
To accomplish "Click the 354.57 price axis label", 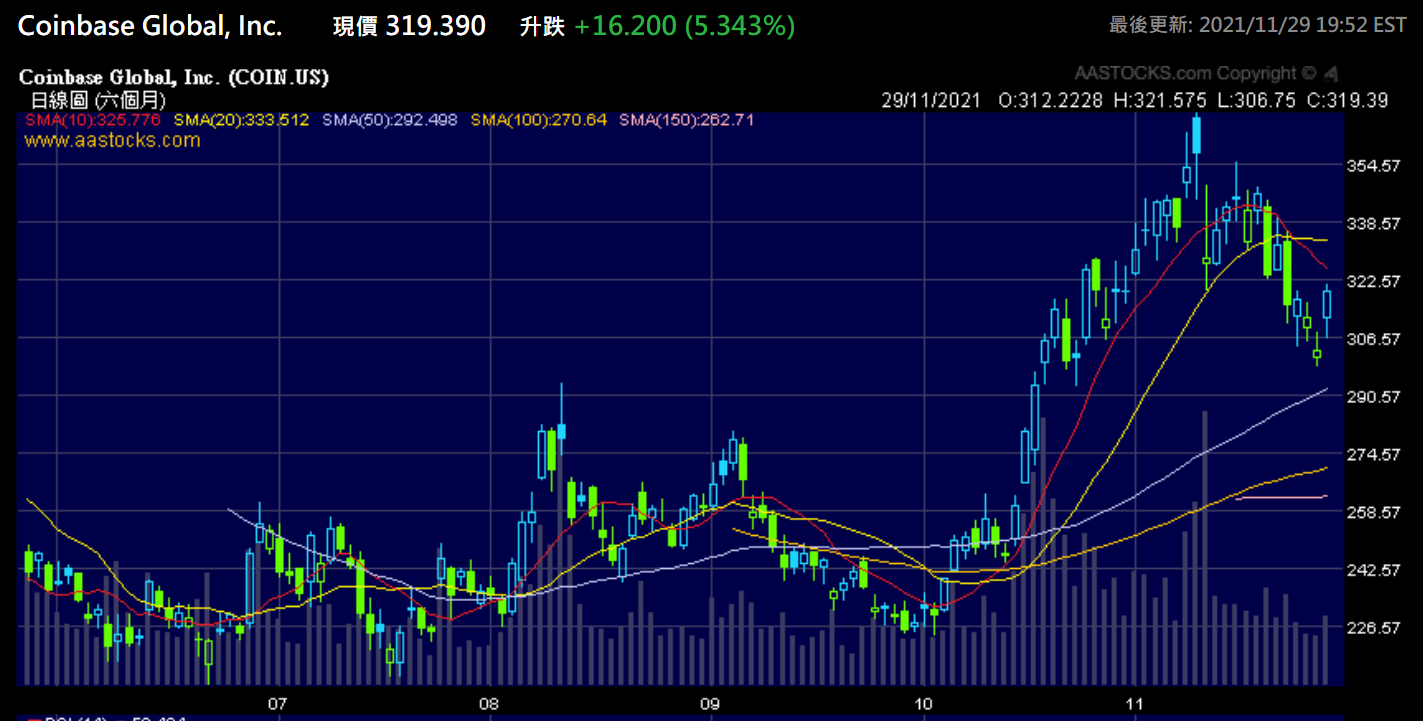I will [1372, 166].
